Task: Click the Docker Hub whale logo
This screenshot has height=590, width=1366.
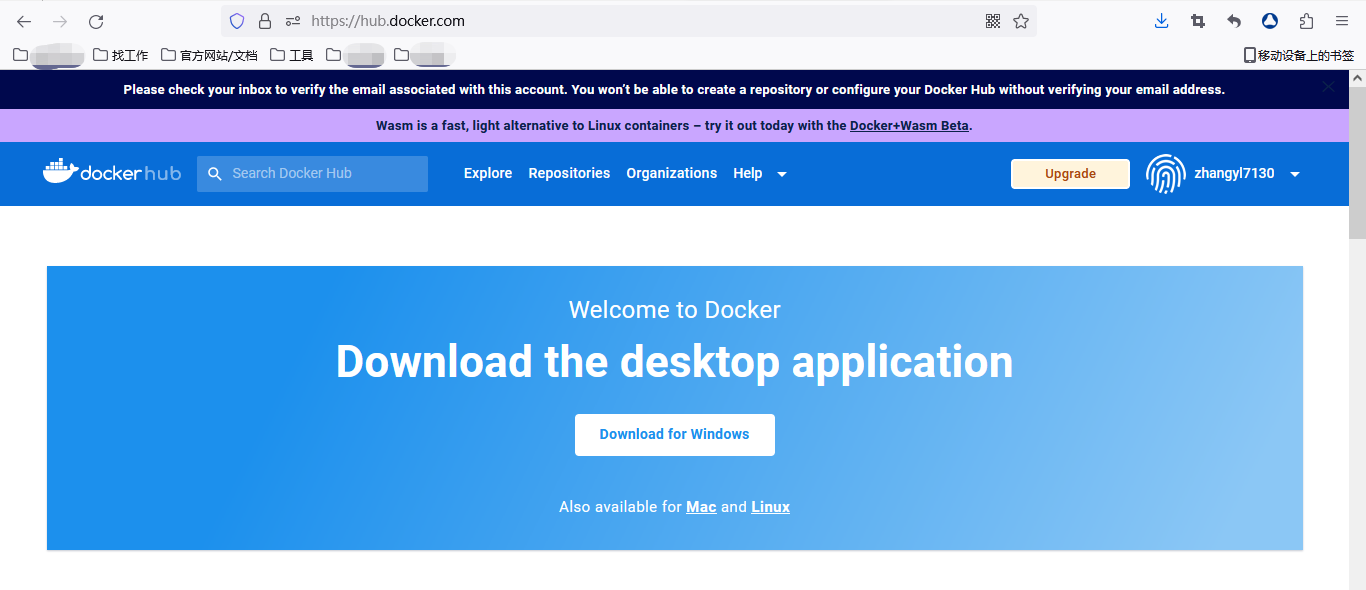Action: coord(112,172)
